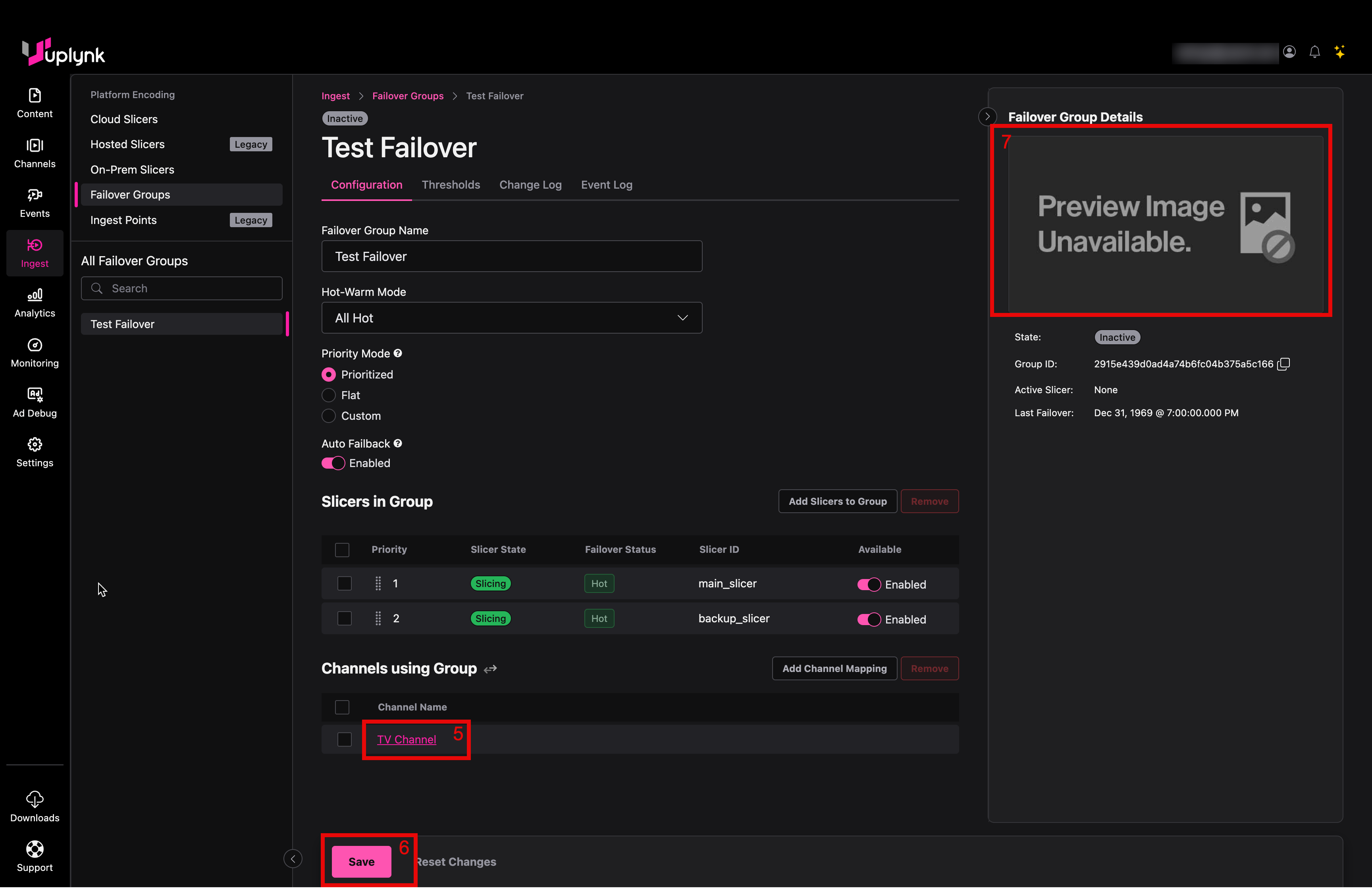The height and width of the screenshot is (888, 1372).
Task: Disable the Auto Failback toggle
Action: tap(333, 463)
